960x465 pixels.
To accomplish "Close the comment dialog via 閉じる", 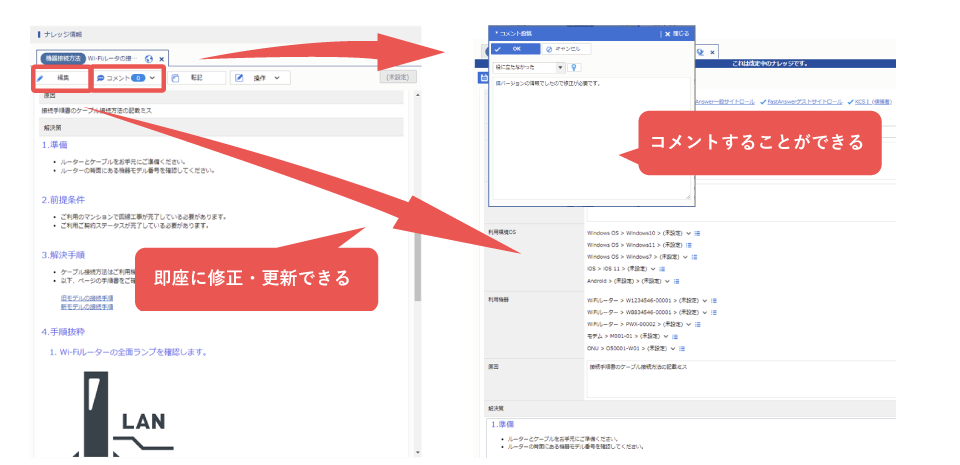I will click(678, 33).
